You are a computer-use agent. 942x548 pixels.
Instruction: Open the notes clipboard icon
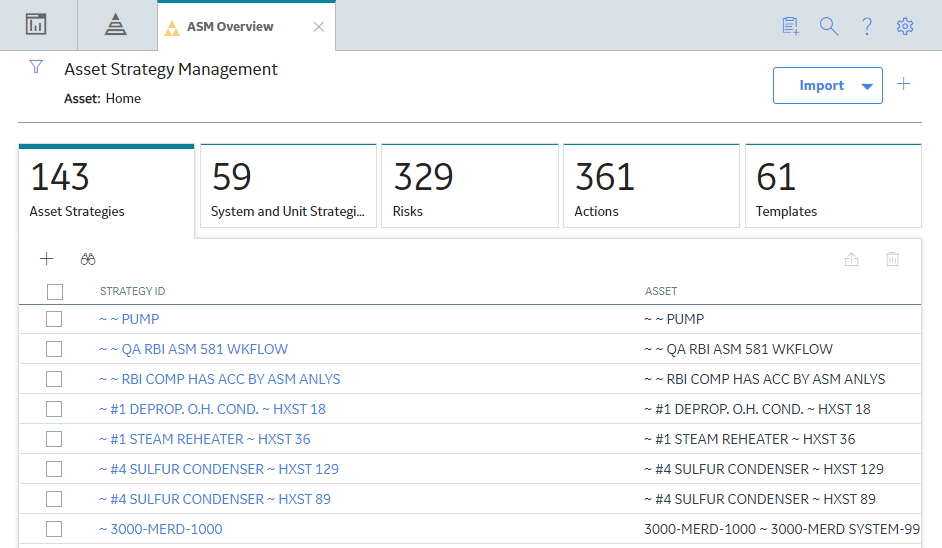point(791,26)
